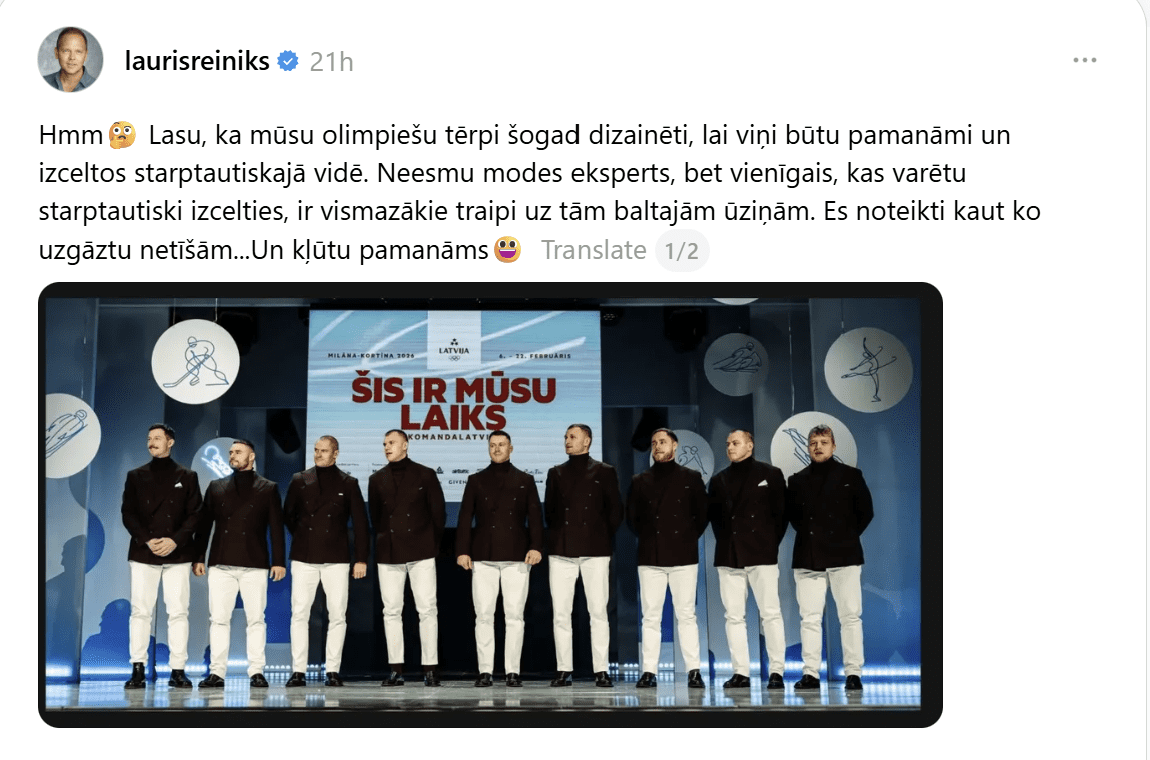Click the surprised face emoji after Hmm
The height and width of the screenshot is (760, 1150).
(x=122, y=135)
